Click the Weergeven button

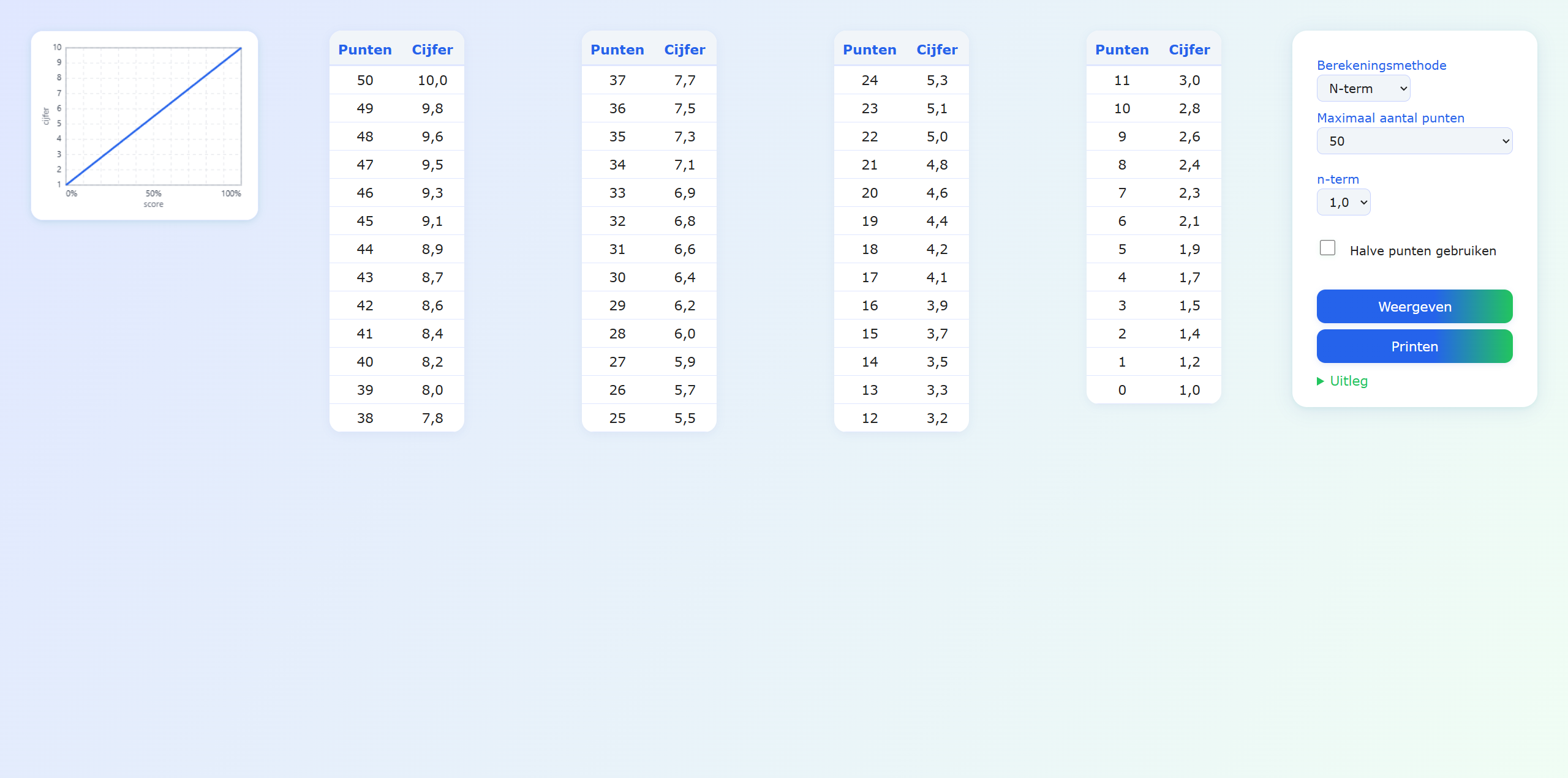[1414, 307]
